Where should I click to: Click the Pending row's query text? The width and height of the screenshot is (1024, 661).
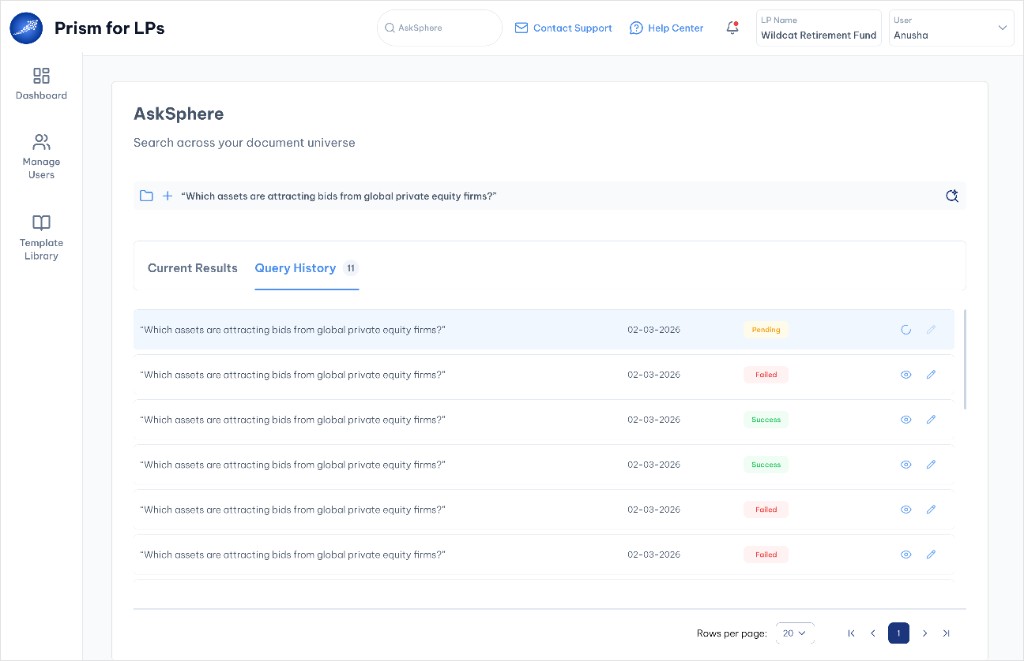point(293,330)
